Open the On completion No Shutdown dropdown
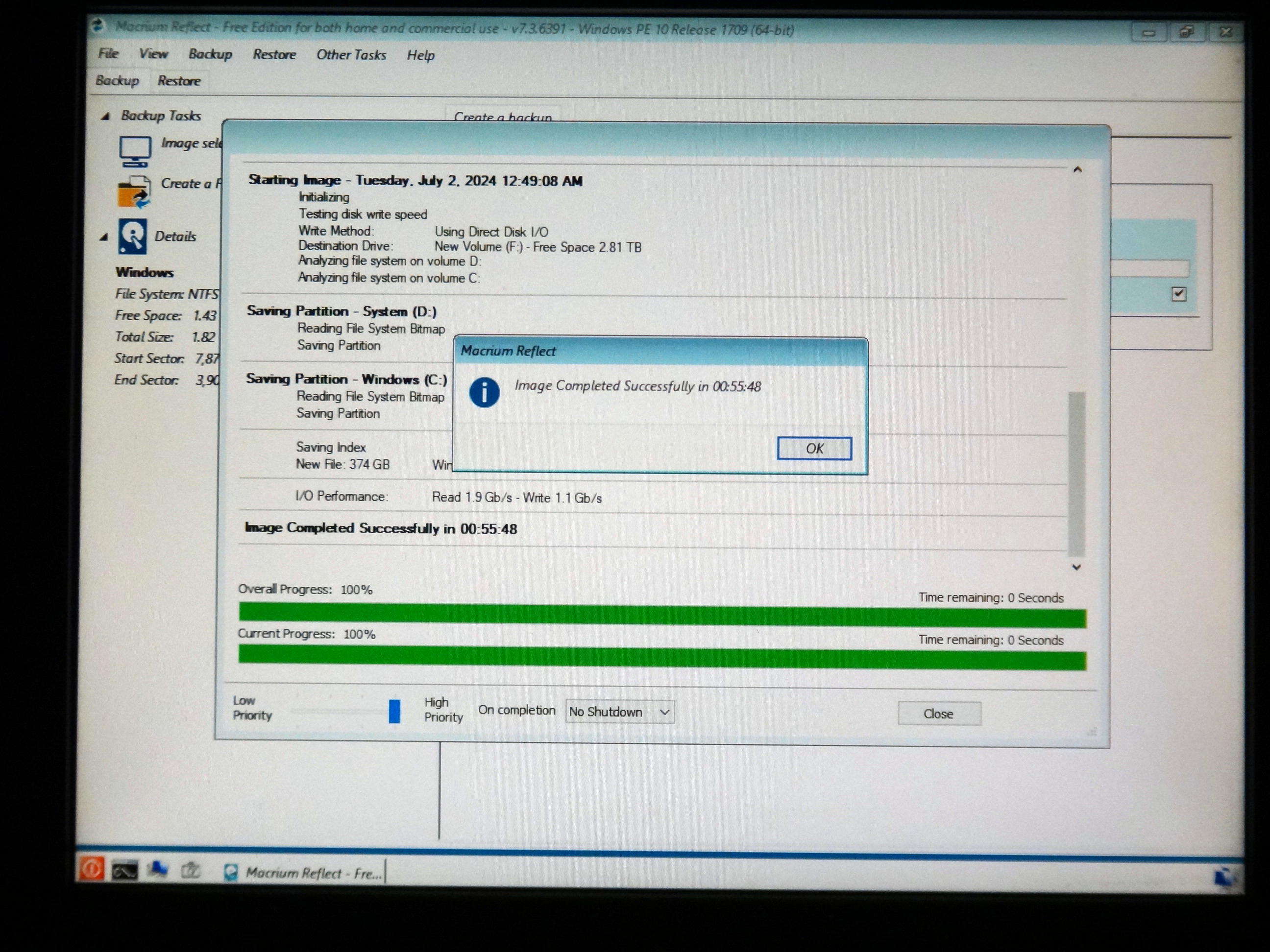Image resolution: width=1270 pixels, height=952 pixels. pyautogui.click(x=619, y=712)
